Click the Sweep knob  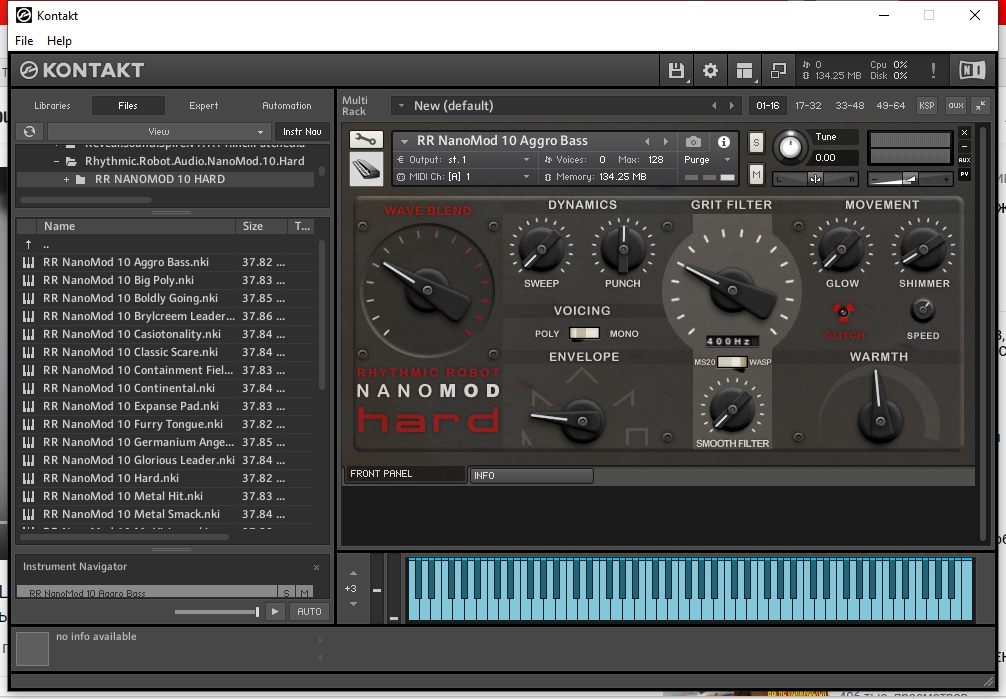pyautogui.click(x=541, y=248)
